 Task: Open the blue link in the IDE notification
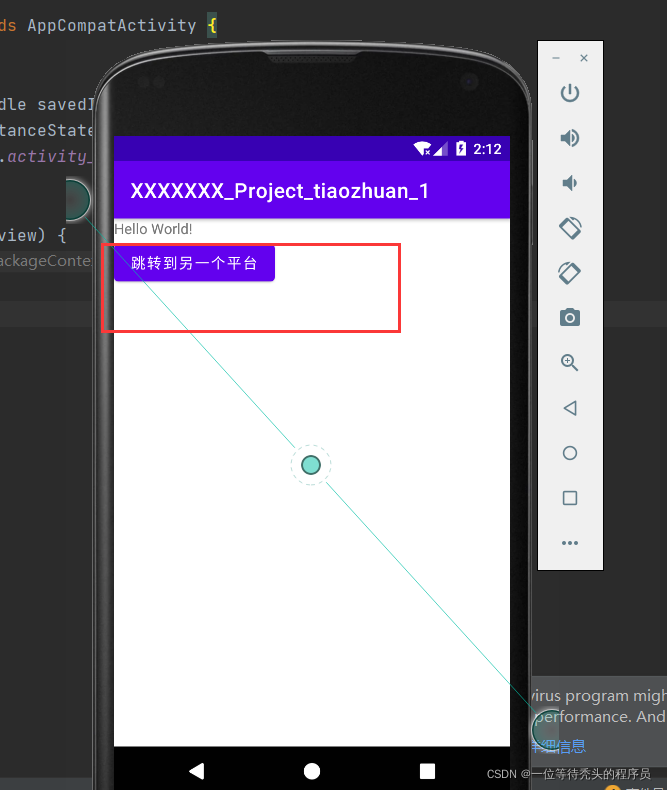pyautogui.click(x=558, y=746)
